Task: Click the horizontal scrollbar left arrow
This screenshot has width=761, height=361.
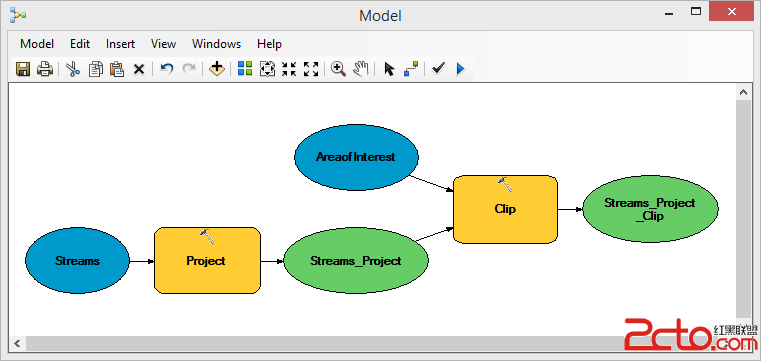Action: pos(17,344)
